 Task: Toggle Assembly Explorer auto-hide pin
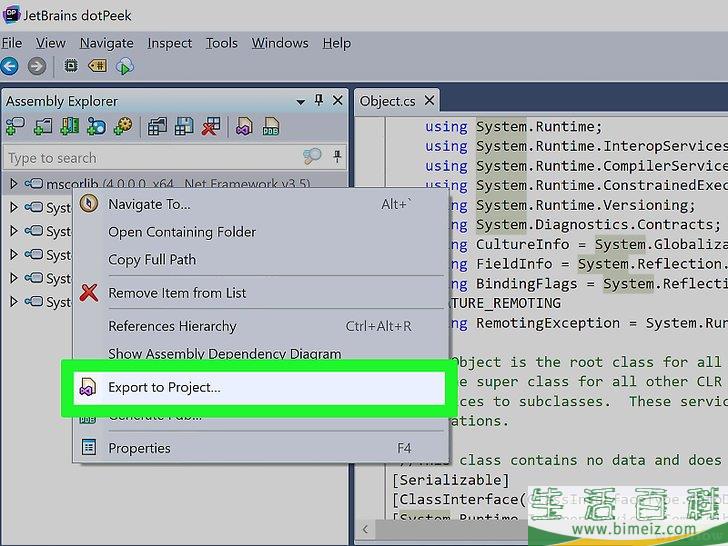(319, 100)
